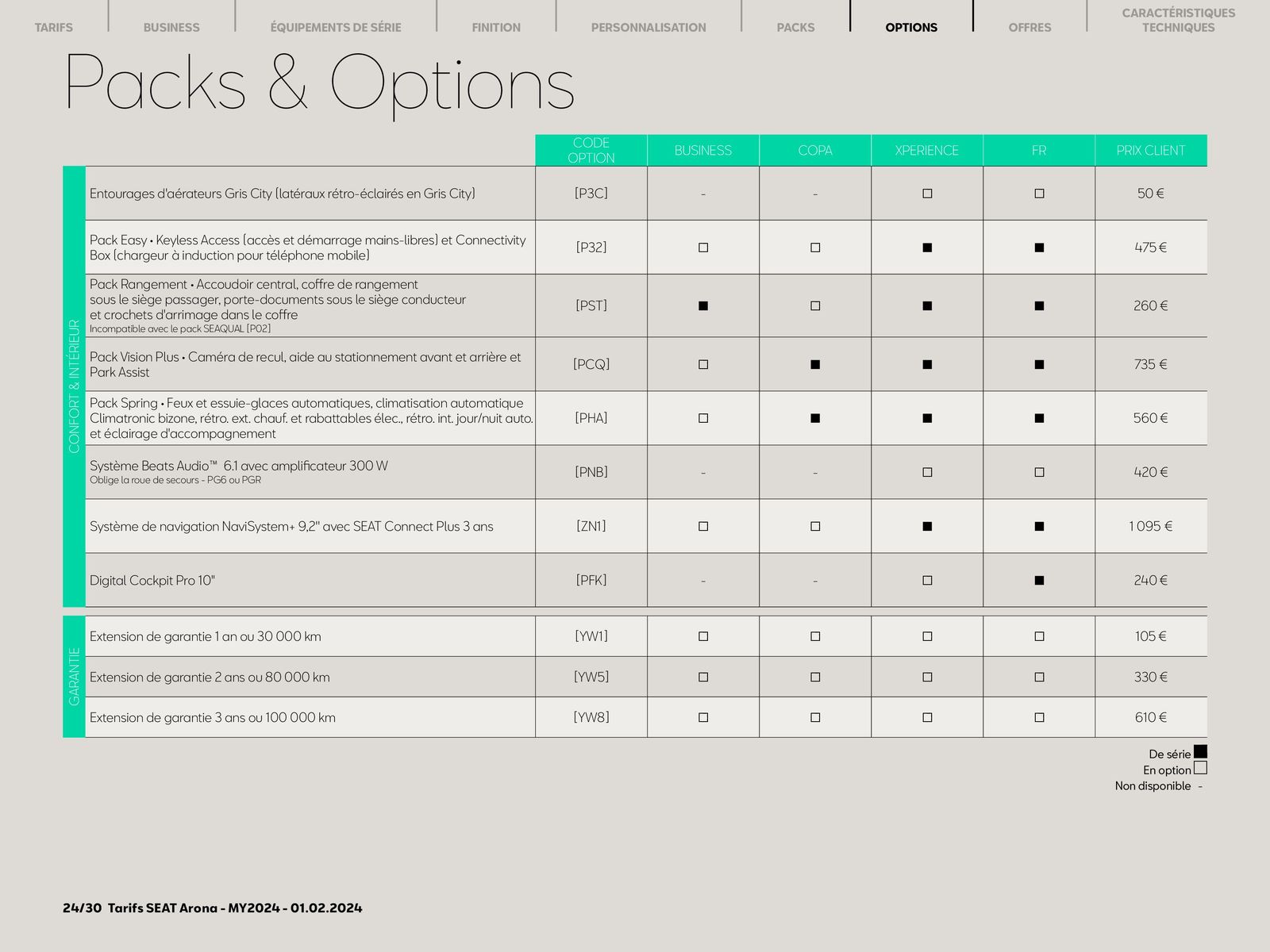Click the Non disponible legend entry

(x=1159, y=786)
